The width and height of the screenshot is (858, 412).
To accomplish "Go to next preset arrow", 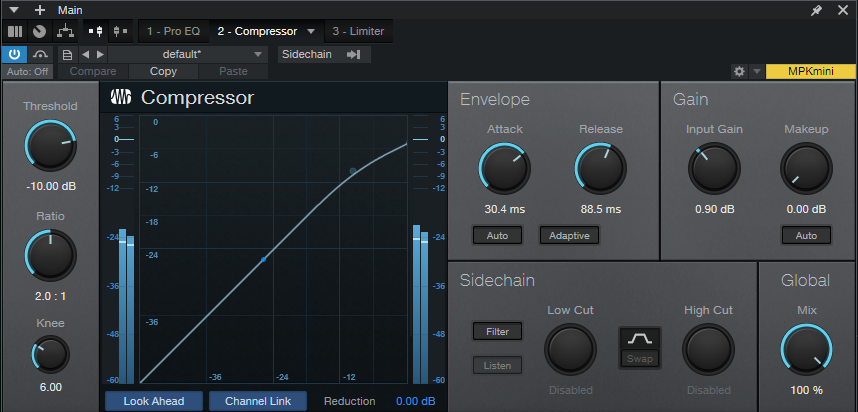I will [100, 54].
